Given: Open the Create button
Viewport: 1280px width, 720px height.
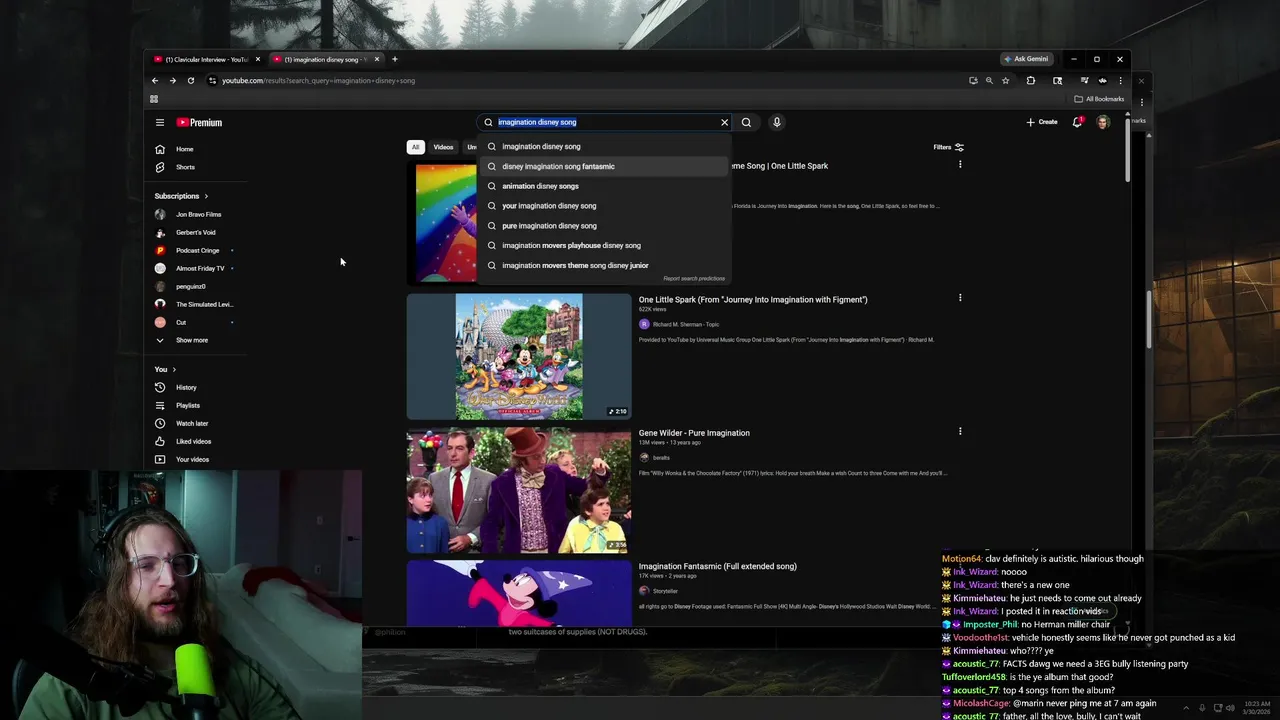Looking at the screenshot, I should tap(1041, 122).
